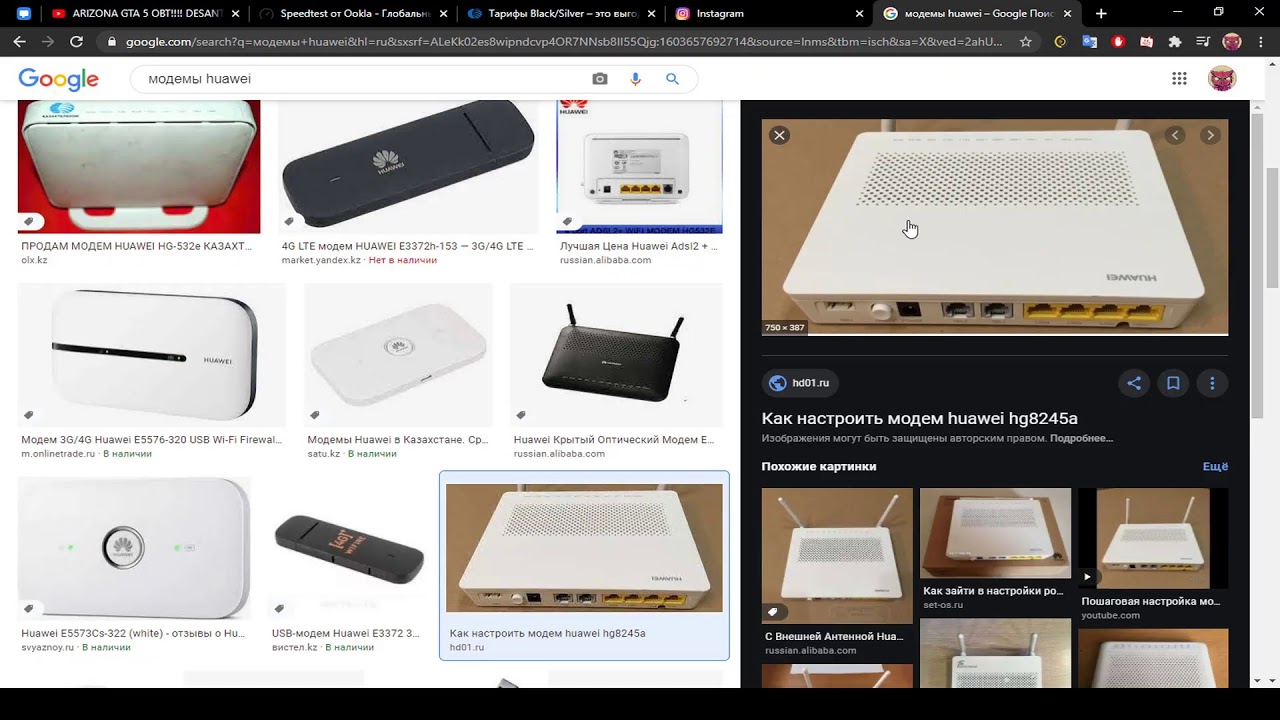Open the Chrome extensions puzzle icon
The width and height of the screenshot is (1280, 720).
coord(1175,42)
